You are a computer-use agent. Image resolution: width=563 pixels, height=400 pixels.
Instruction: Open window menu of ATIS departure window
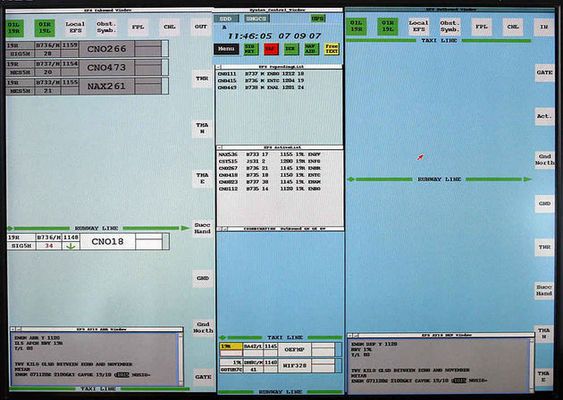click(x=350, y=335)
